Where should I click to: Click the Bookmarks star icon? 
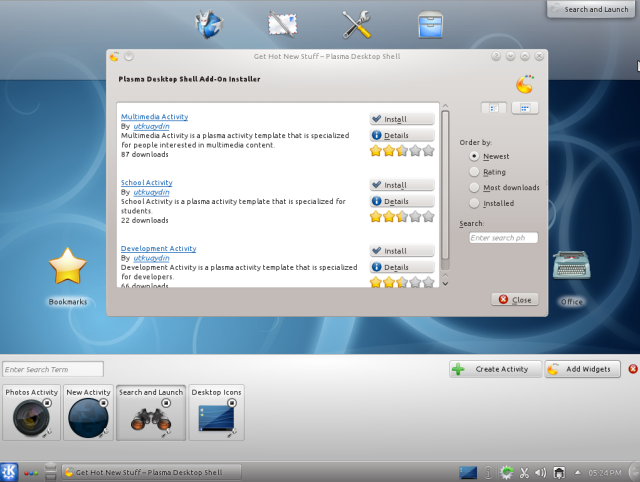pos(67,266)
